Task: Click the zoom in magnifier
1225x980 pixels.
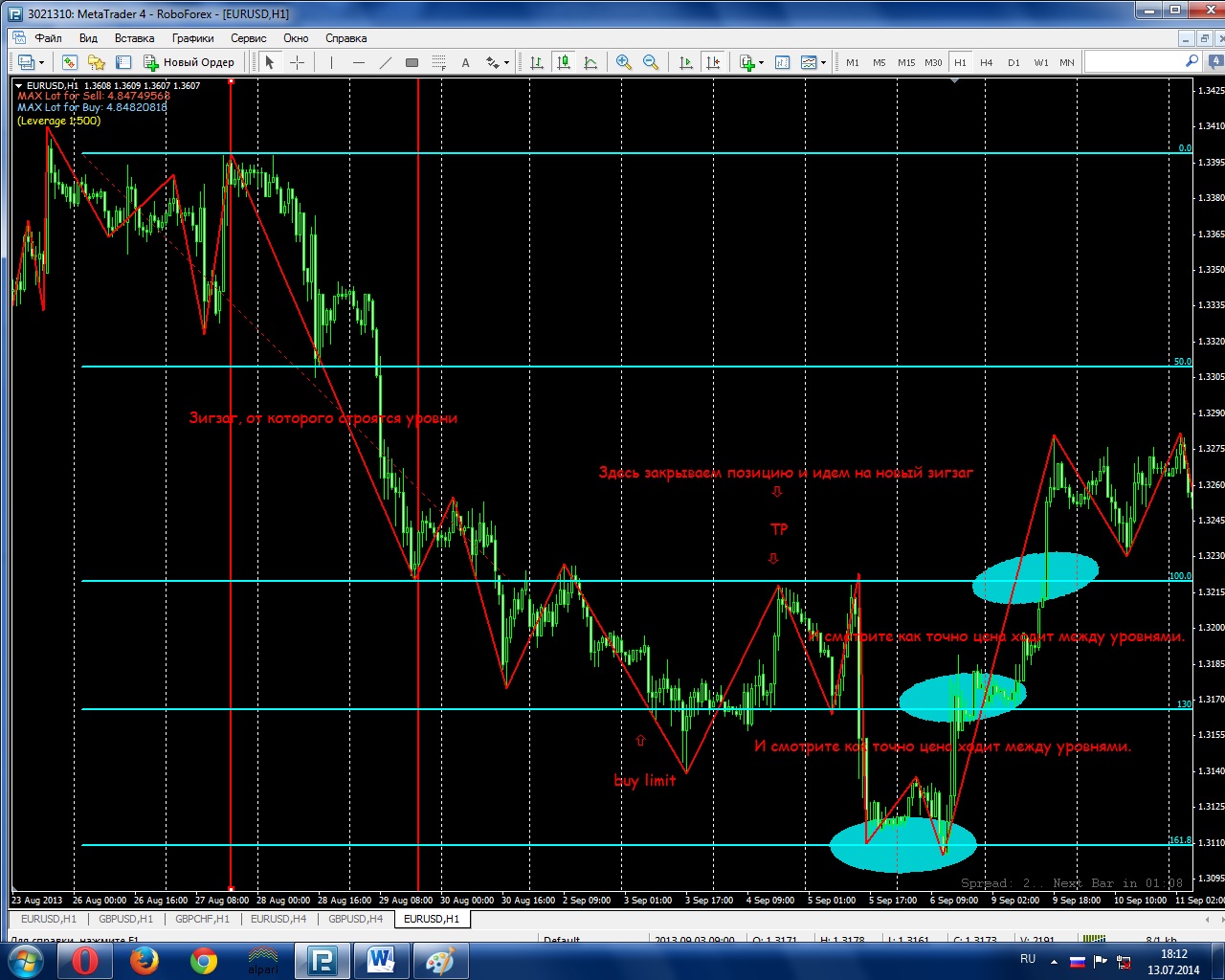Action: click(x=624, y=62)
